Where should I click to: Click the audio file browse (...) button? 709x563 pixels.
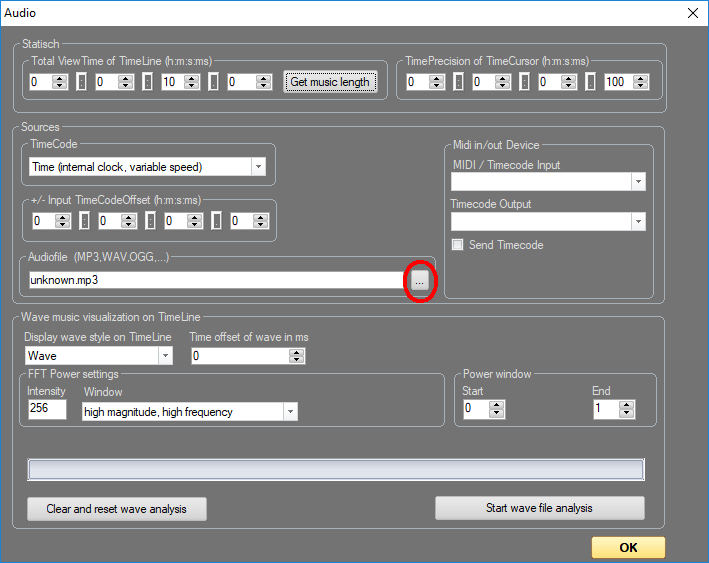(419, 281)
